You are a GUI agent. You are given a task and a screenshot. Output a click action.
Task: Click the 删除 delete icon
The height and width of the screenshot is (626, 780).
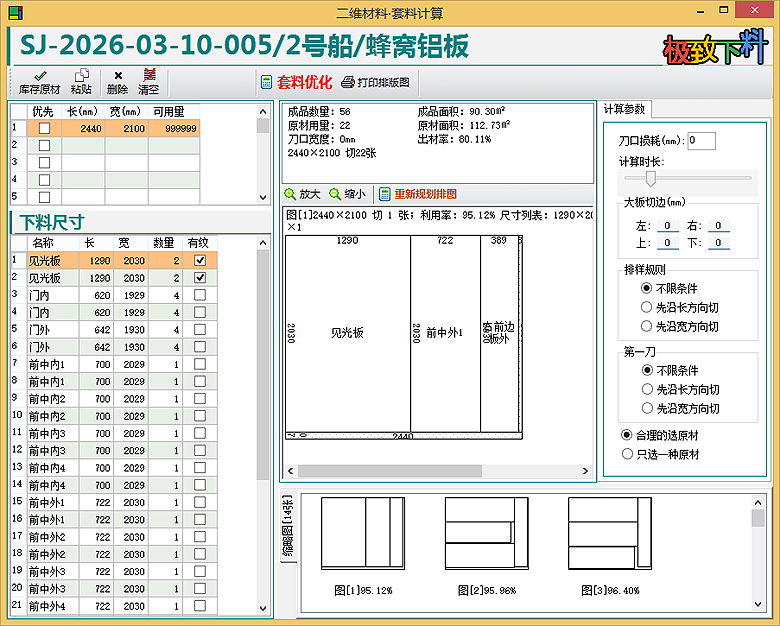coord(118,76)
